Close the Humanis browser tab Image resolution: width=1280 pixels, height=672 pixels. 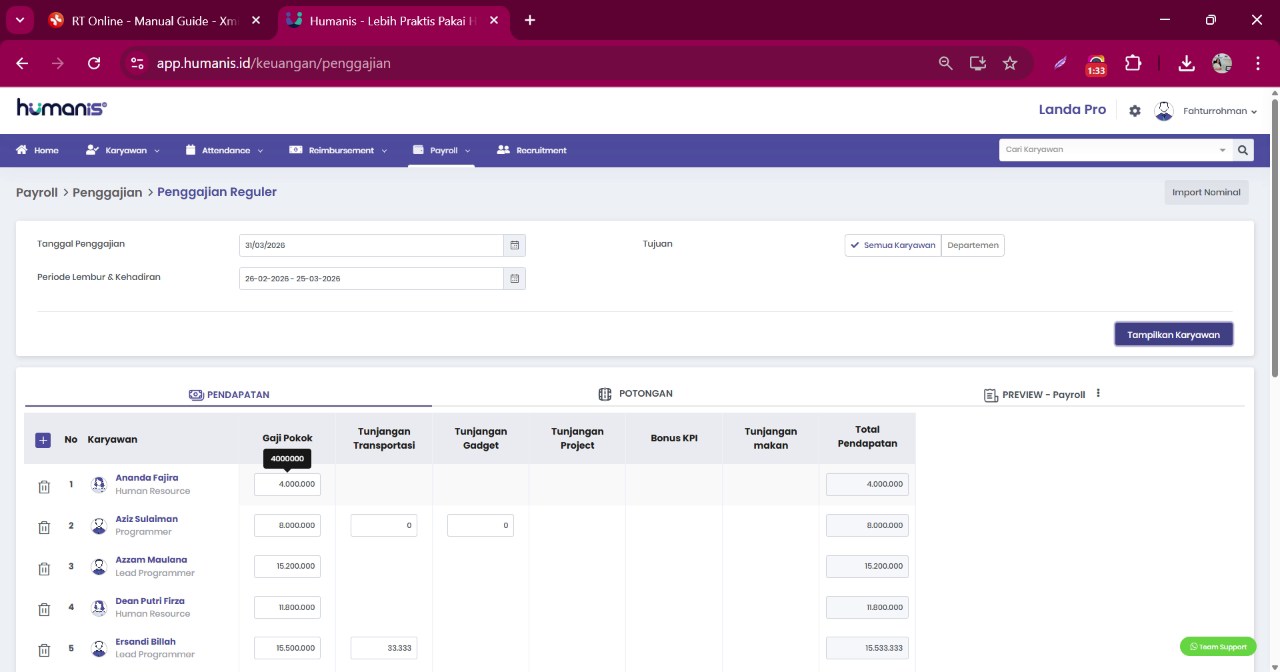[x=494, y=20]
